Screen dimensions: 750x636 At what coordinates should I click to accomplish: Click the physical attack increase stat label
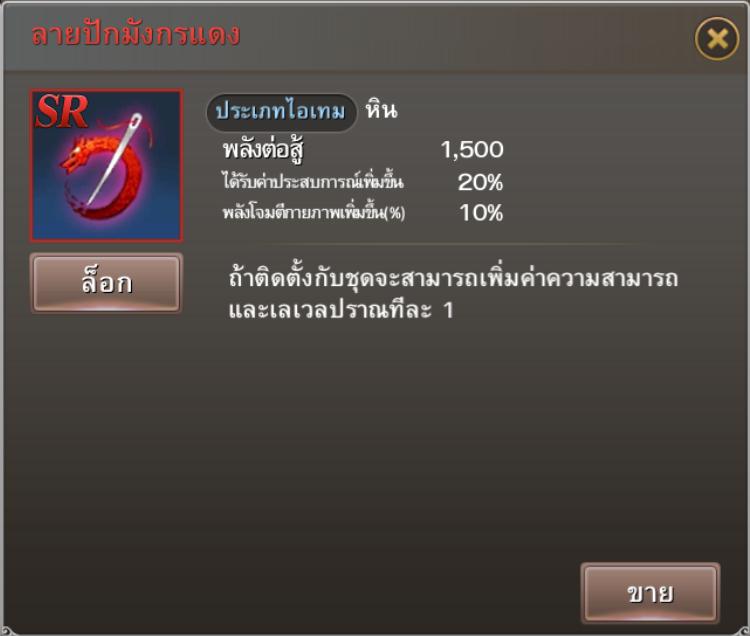point(314,212)
